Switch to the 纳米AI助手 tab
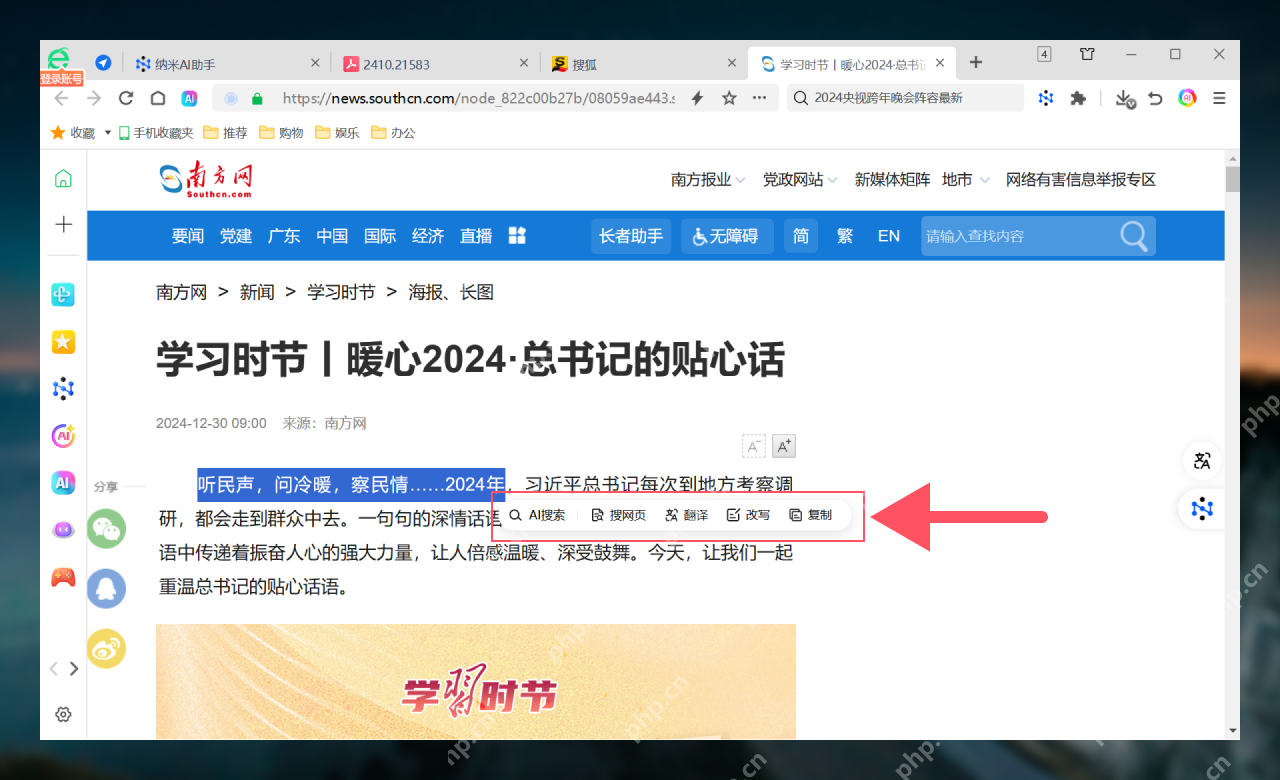This screenshot has height=780, width=1280. [x=184, y=64]
